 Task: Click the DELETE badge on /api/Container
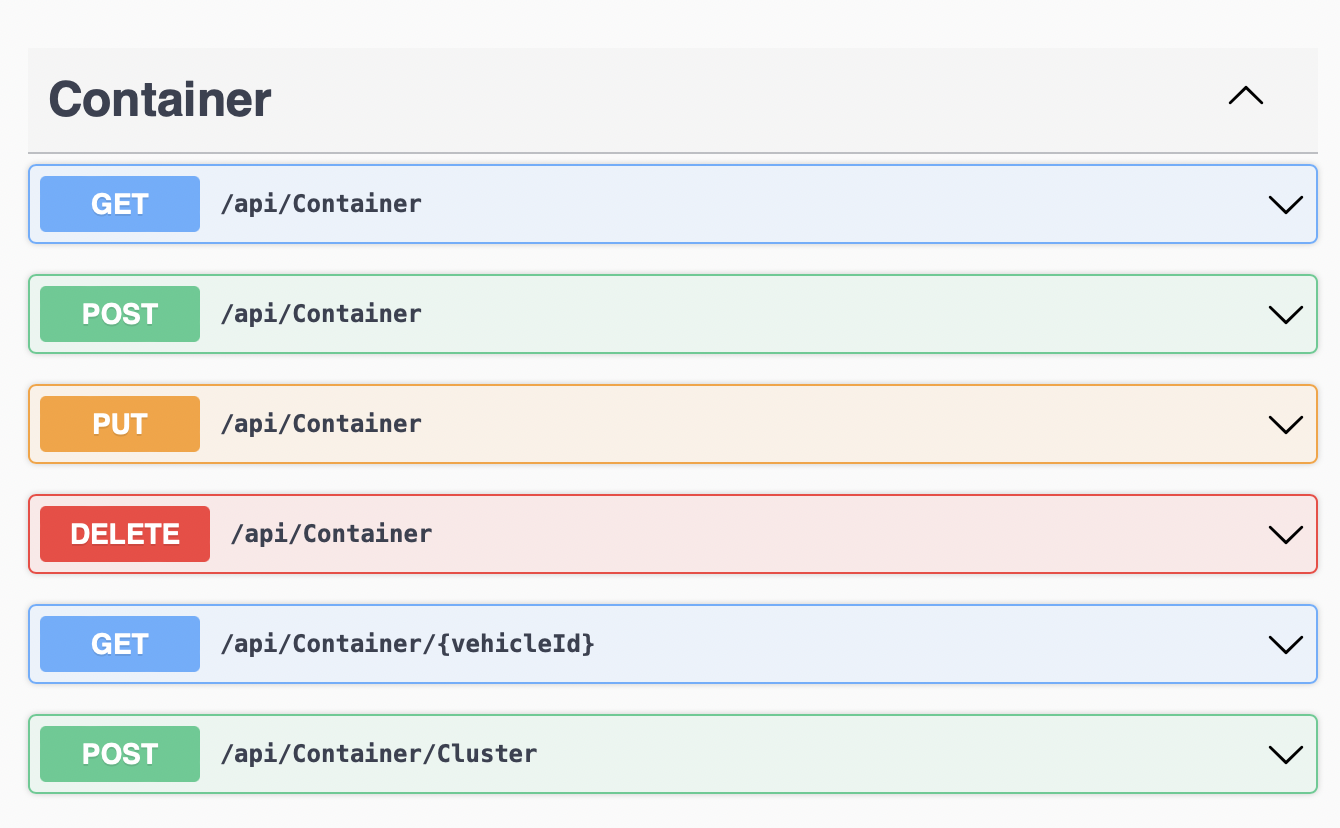click(x=124, y=533)
